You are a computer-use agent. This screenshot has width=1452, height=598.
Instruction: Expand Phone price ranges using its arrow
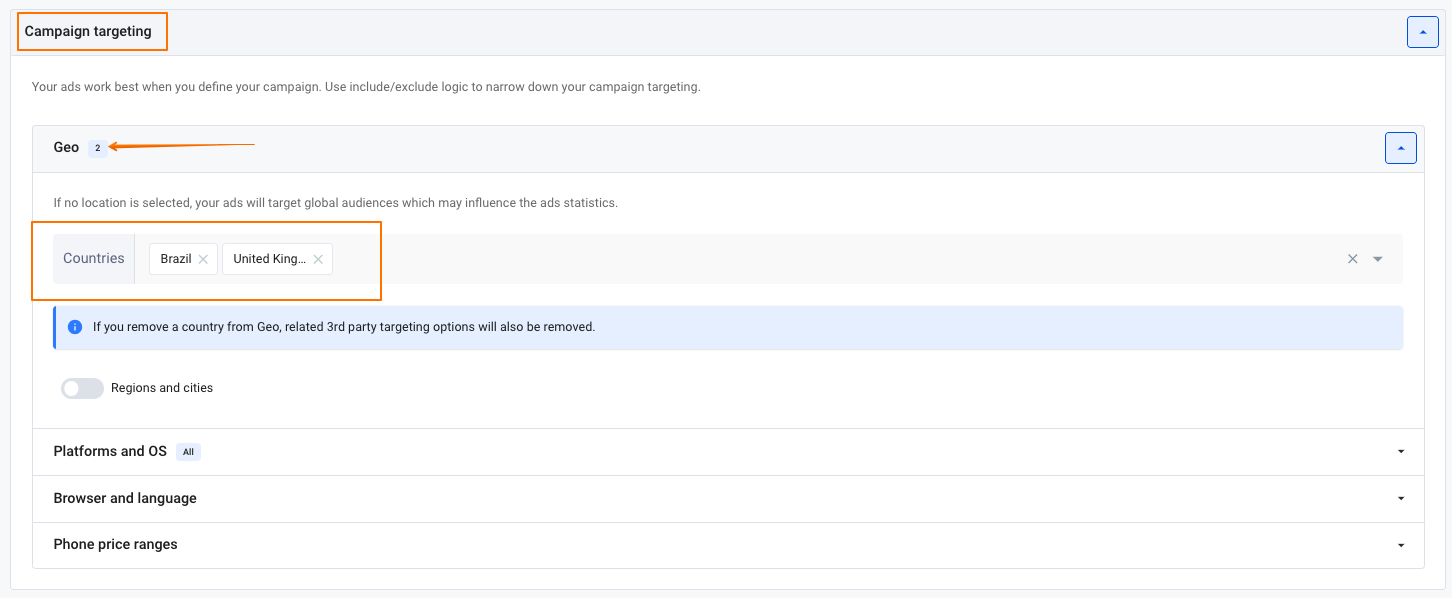(x=1401, y=546)
